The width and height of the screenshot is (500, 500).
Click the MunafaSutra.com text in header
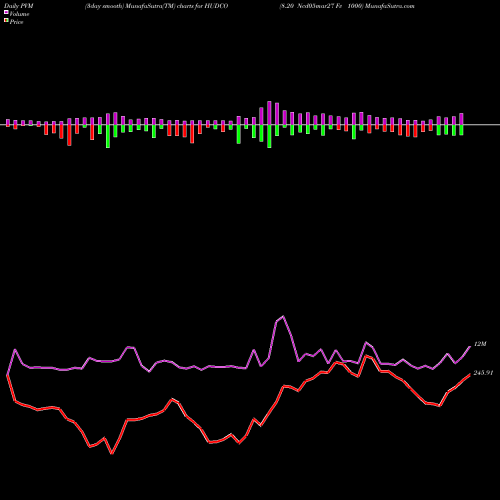390,6
